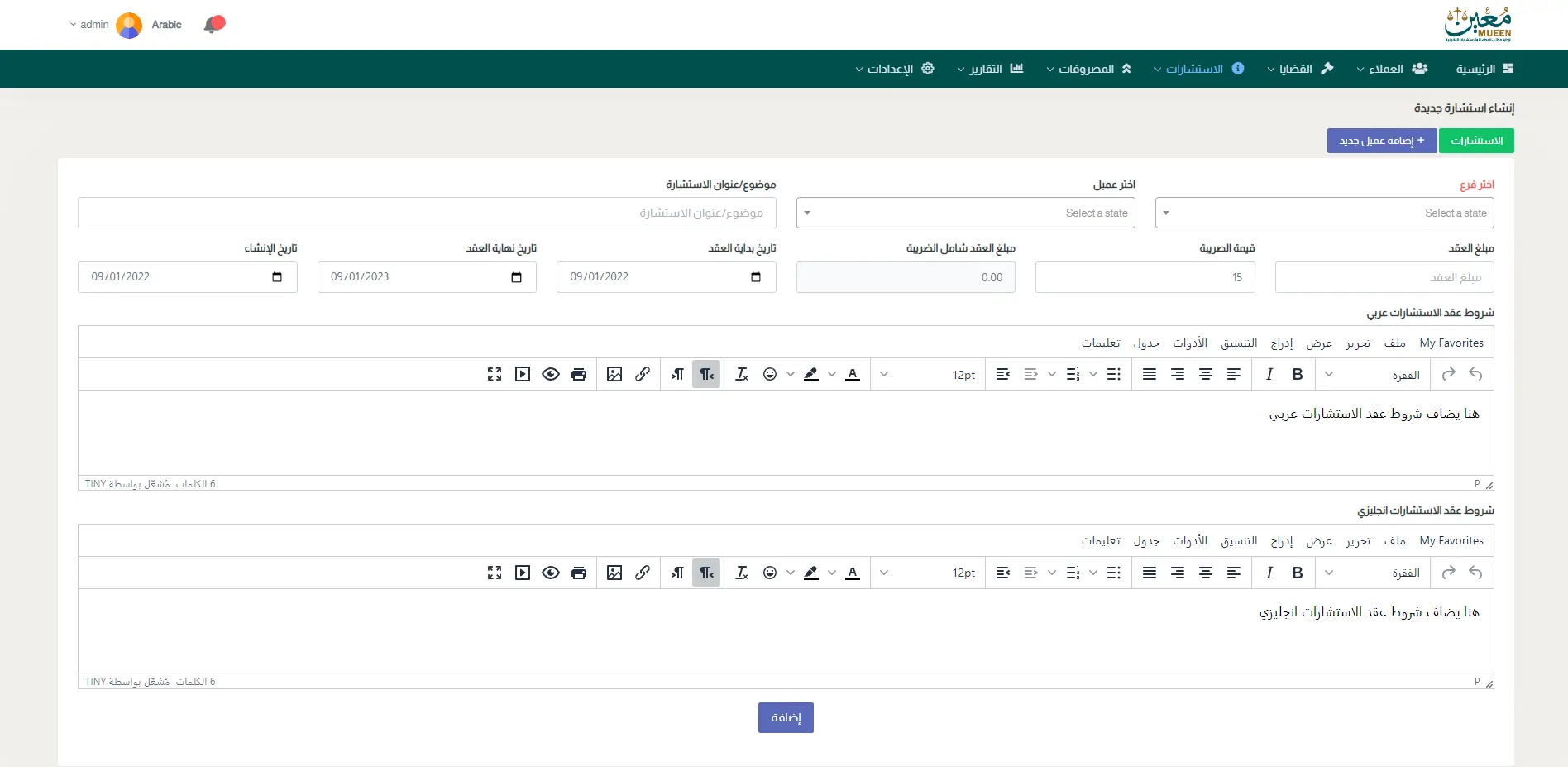Click the إضافة عميل جديد button
1568x767 pixels.
click(x=1382, y=141)
